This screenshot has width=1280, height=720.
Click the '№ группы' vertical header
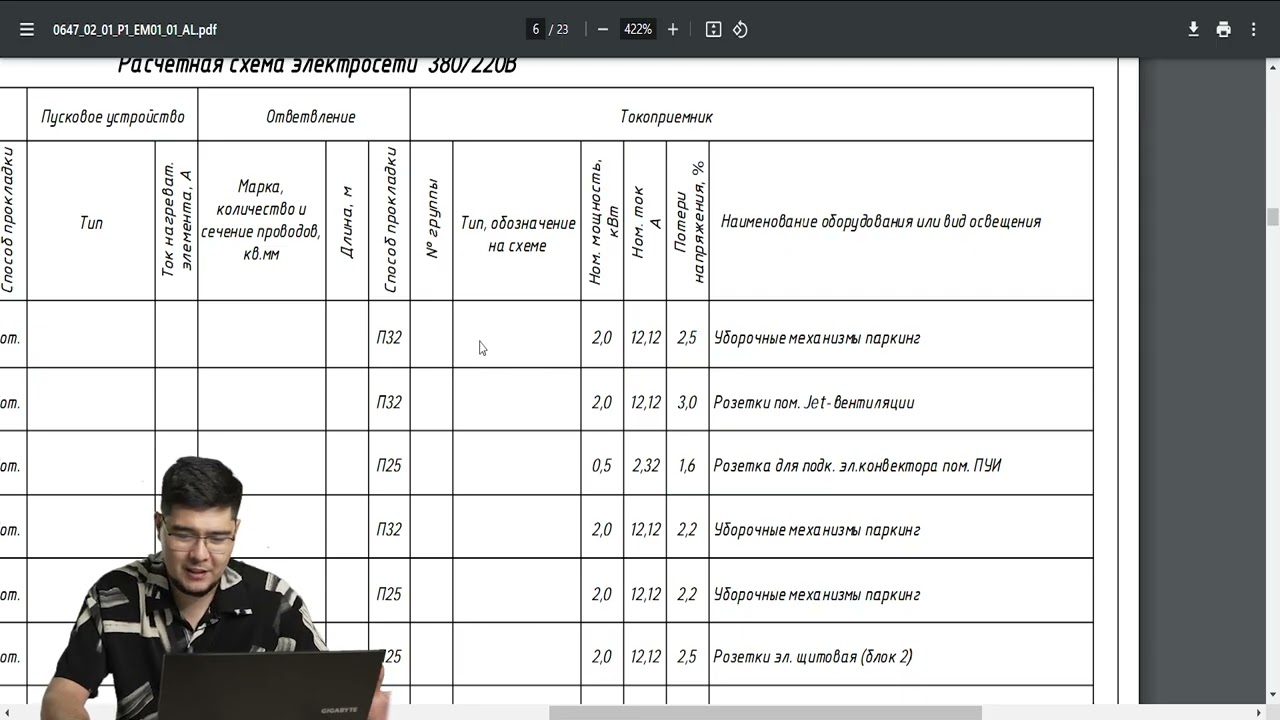pos(432,219)
